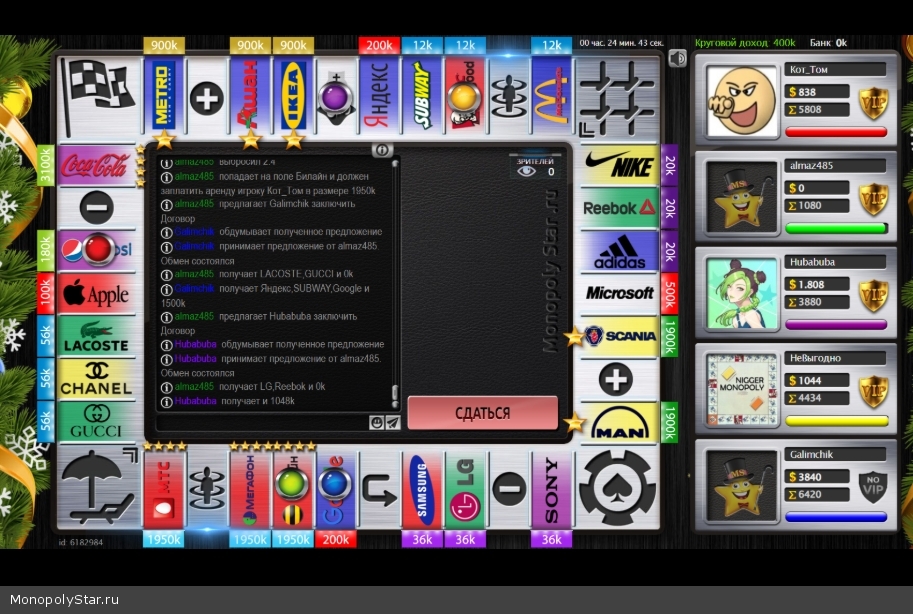
Task: Open Galimchik player avatar
Action: coord(742,486)
